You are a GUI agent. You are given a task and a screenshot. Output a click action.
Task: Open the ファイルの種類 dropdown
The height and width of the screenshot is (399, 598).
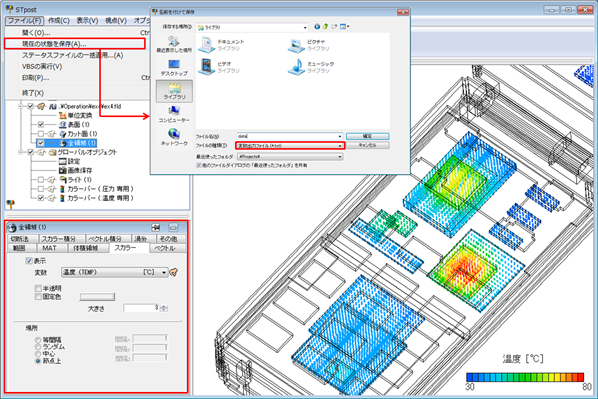(x=290, y=145)
